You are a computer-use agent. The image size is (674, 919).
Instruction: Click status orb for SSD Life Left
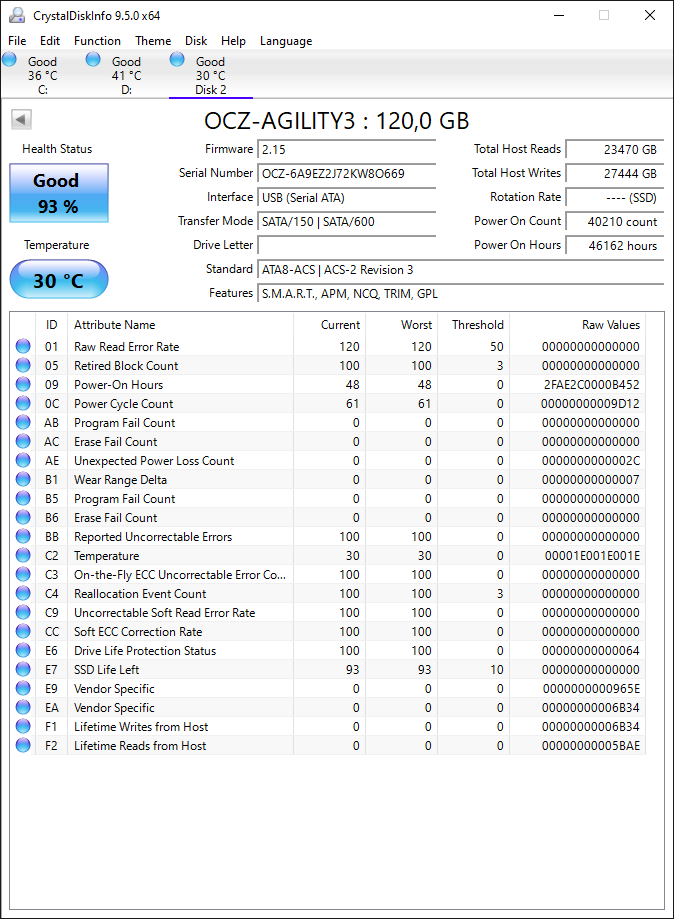23,669
